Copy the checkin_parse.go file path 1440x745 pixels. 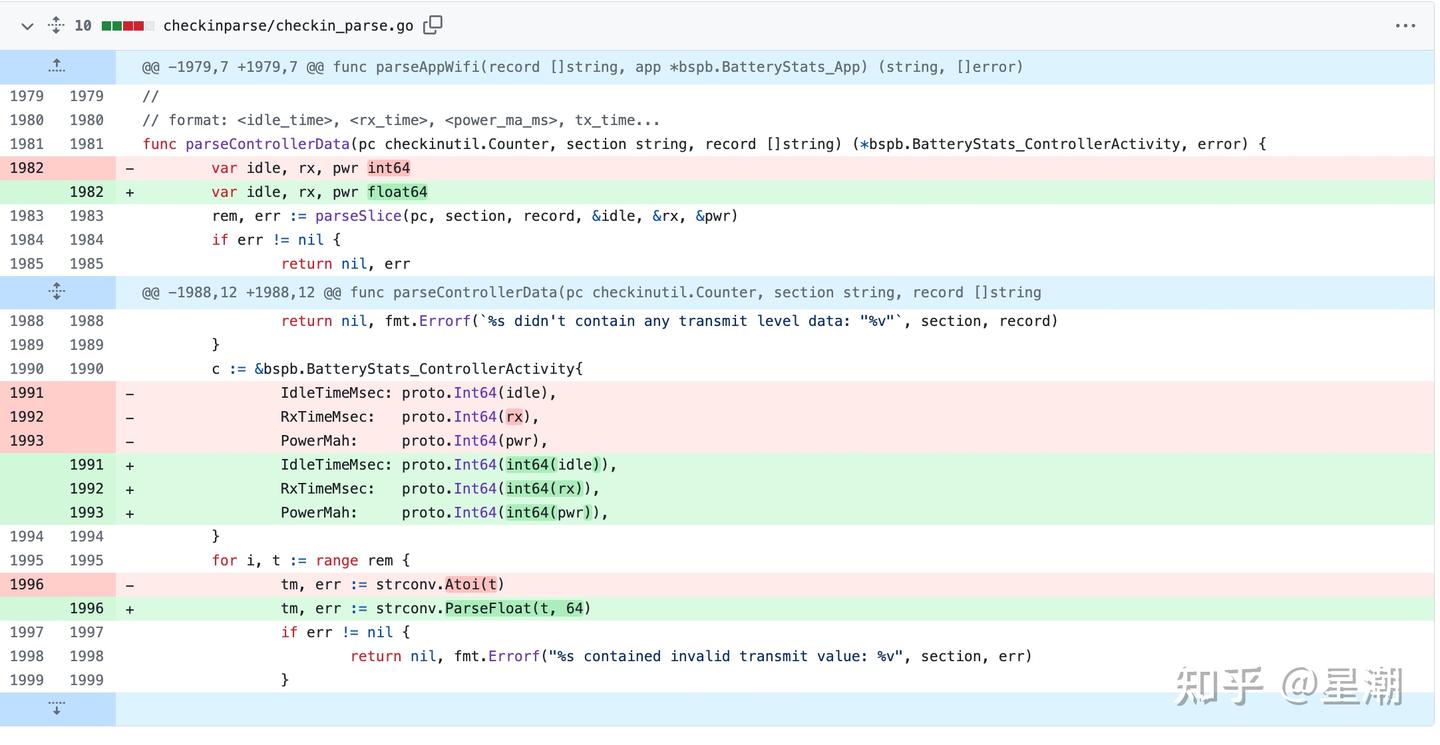pos(433,25)
